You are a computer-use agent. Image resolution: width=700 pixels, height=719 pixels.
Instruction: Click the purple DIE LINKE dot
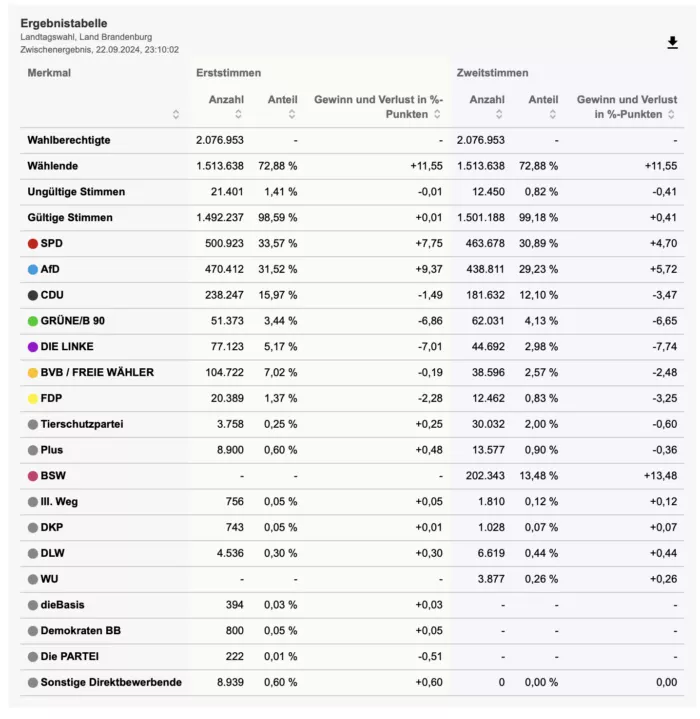pyautogui.click(x=33, y=347)
